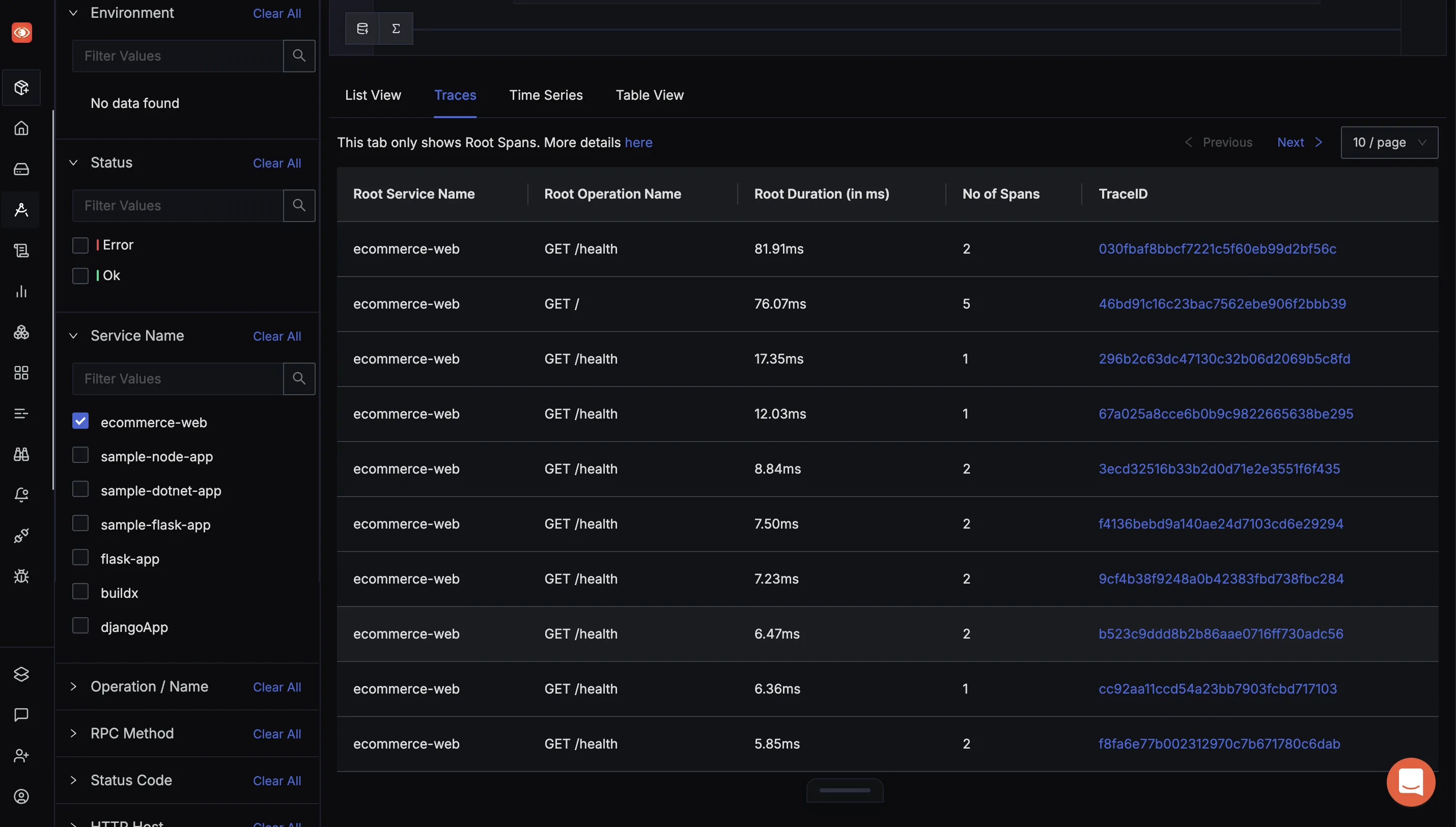1456x827 pixels.
Task: Open the 10 / page dropdown
Action: click(1388, 142)
